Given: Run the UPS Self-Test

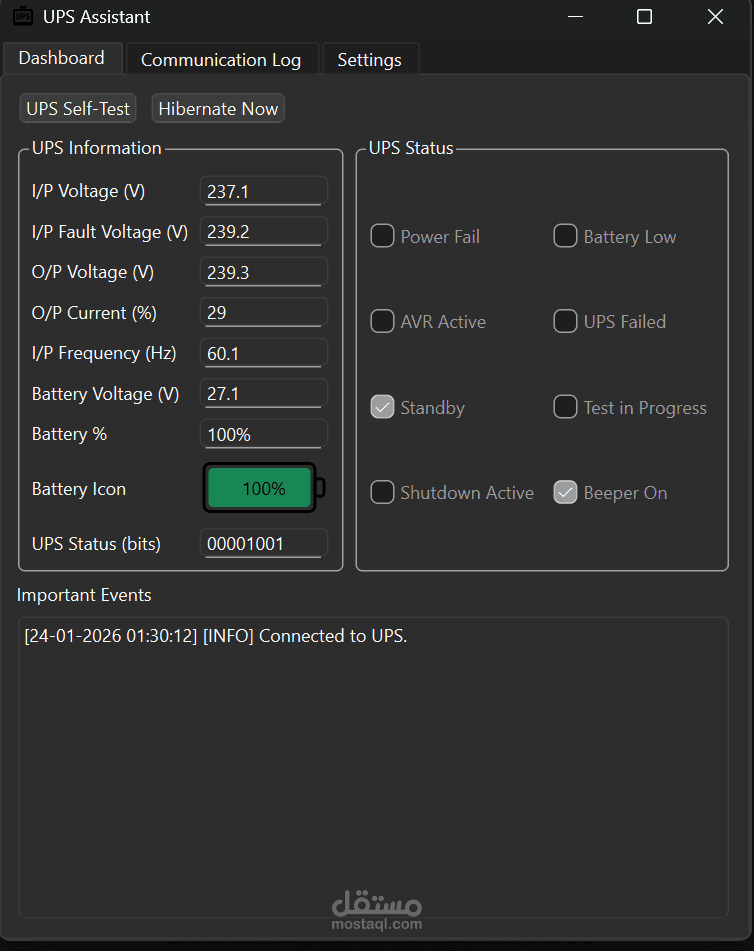Looking at the screenshot, I should coord(78,109).
